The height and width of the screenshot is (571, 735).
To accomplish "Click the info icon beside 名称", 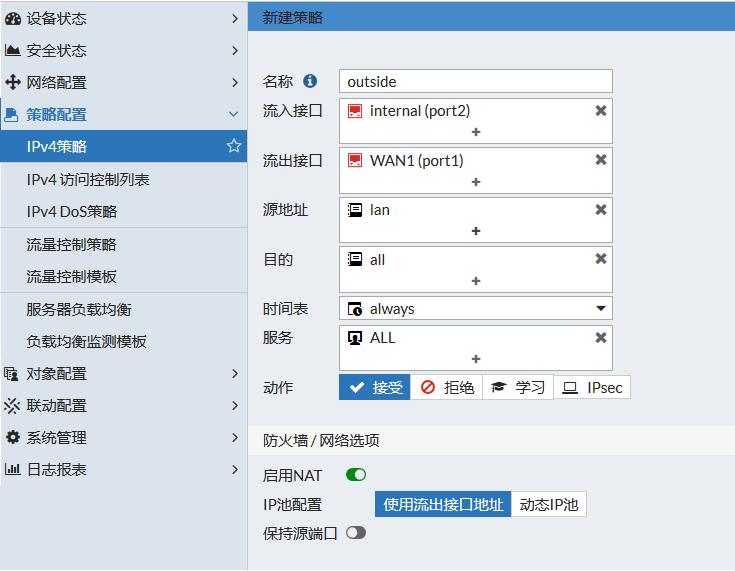I will (x=310, y=81).
